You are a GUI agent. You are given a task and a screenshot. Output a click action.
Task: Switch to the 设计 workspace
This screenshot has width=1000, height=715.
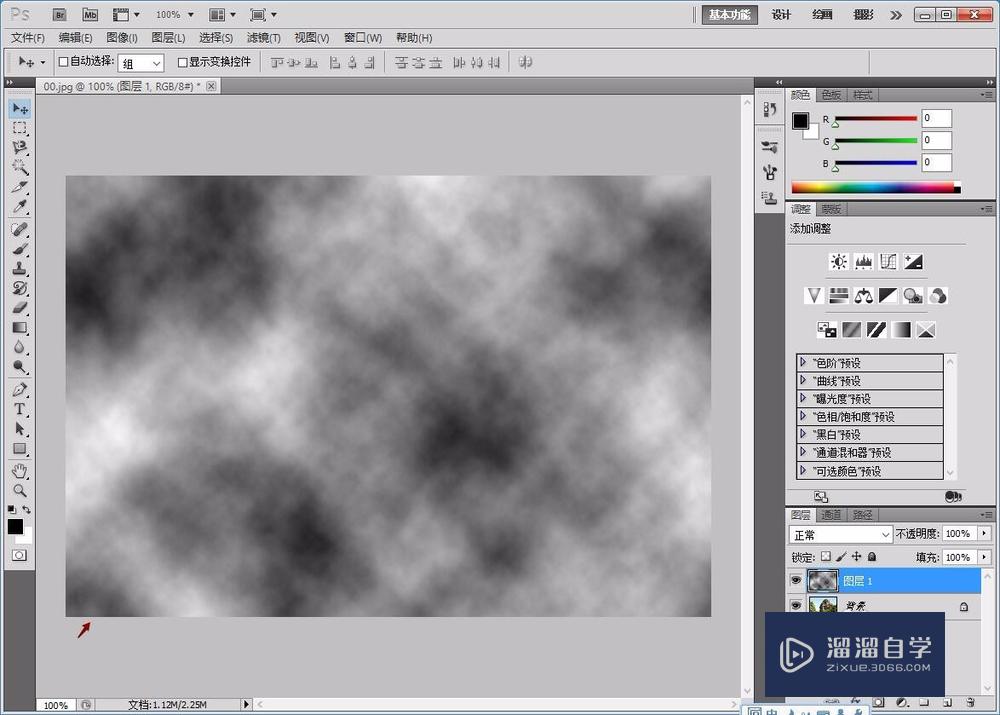[x=781, y=15]
